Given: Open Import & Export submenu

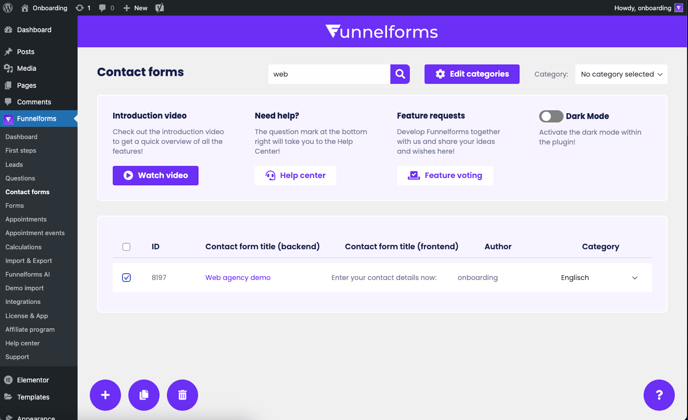Looking at the screenshot, I should [29, 261].
